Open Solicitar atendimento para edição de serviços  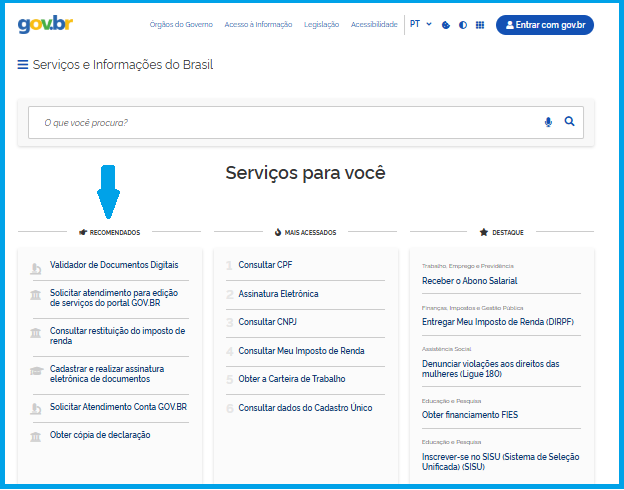114,298
